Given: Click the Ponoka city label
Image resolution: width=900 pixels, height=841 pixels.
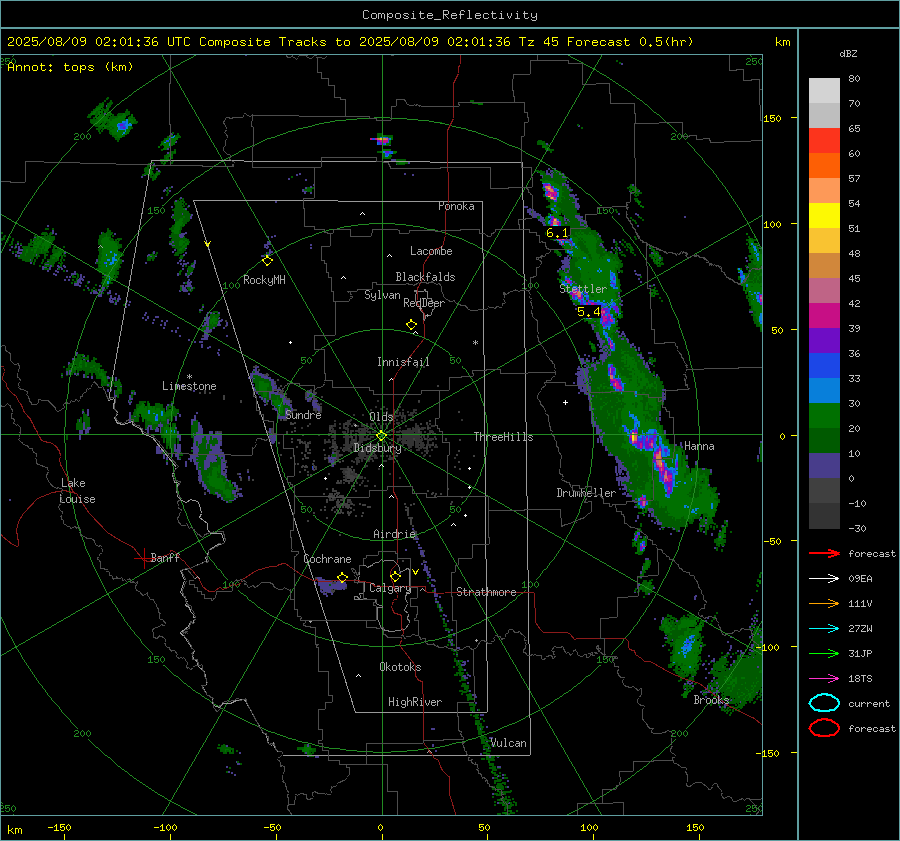Looking at the screenshot, I should pos(456,206).
